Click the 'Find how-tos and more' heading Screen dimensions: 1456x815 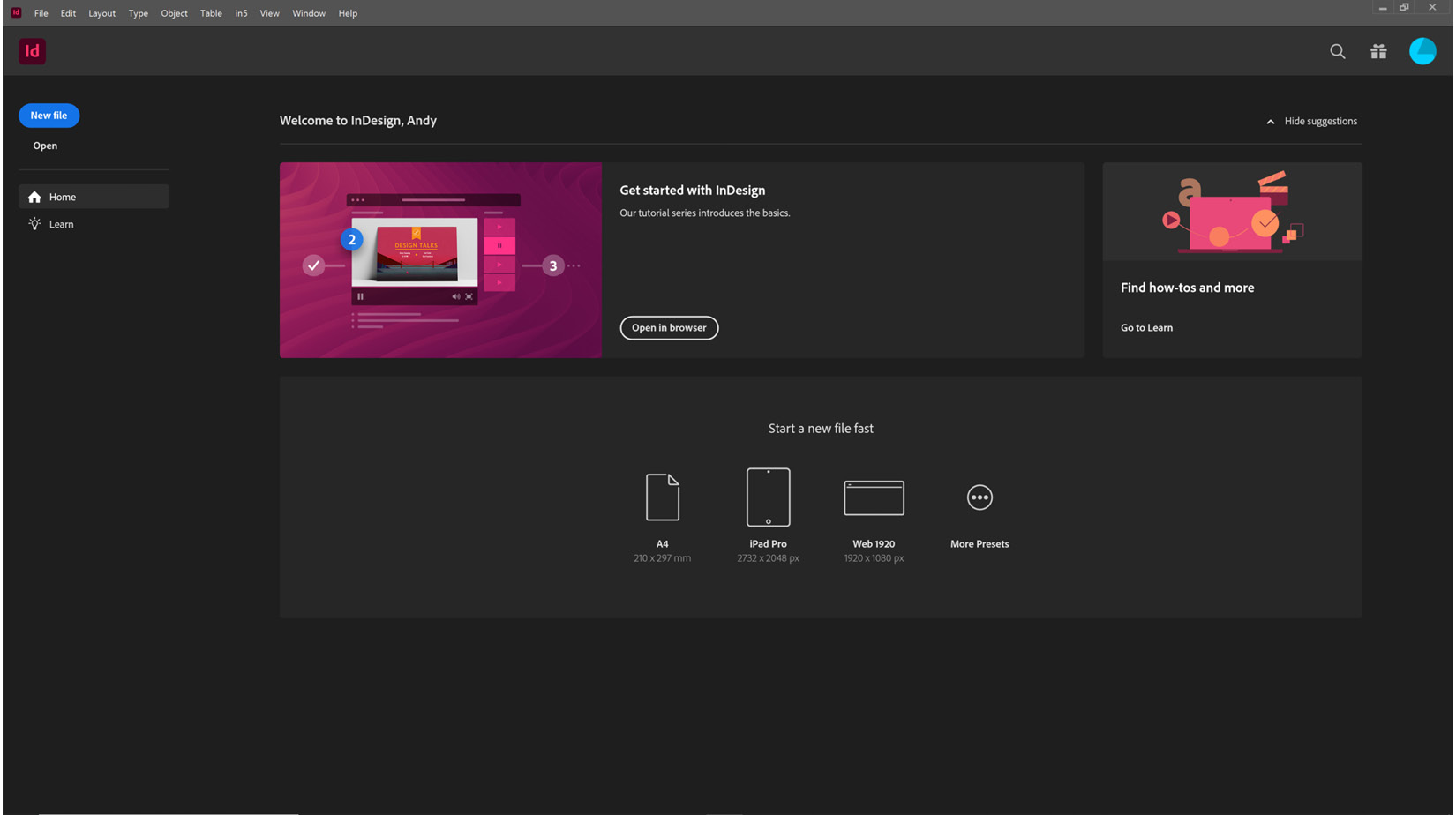pyautogui.click(x=1187, y=288)
